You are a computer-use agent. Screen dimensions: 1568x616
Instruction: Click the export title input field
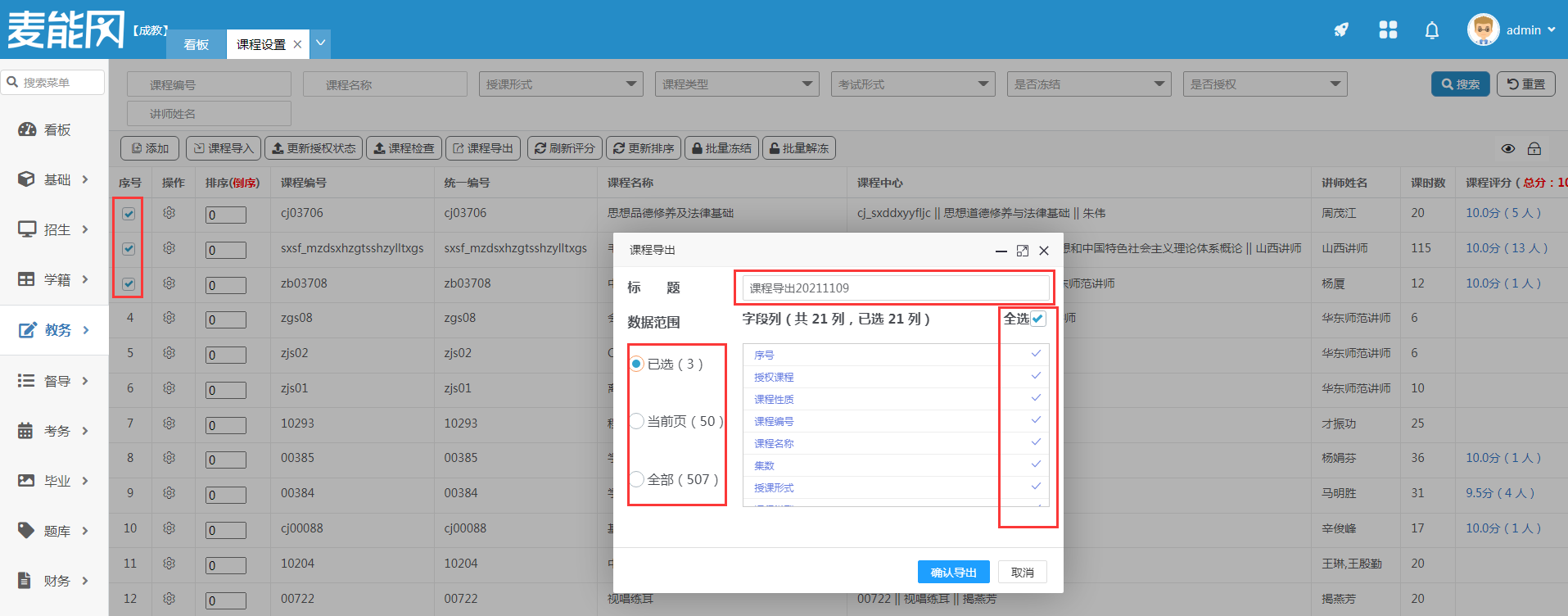[895, 288]
